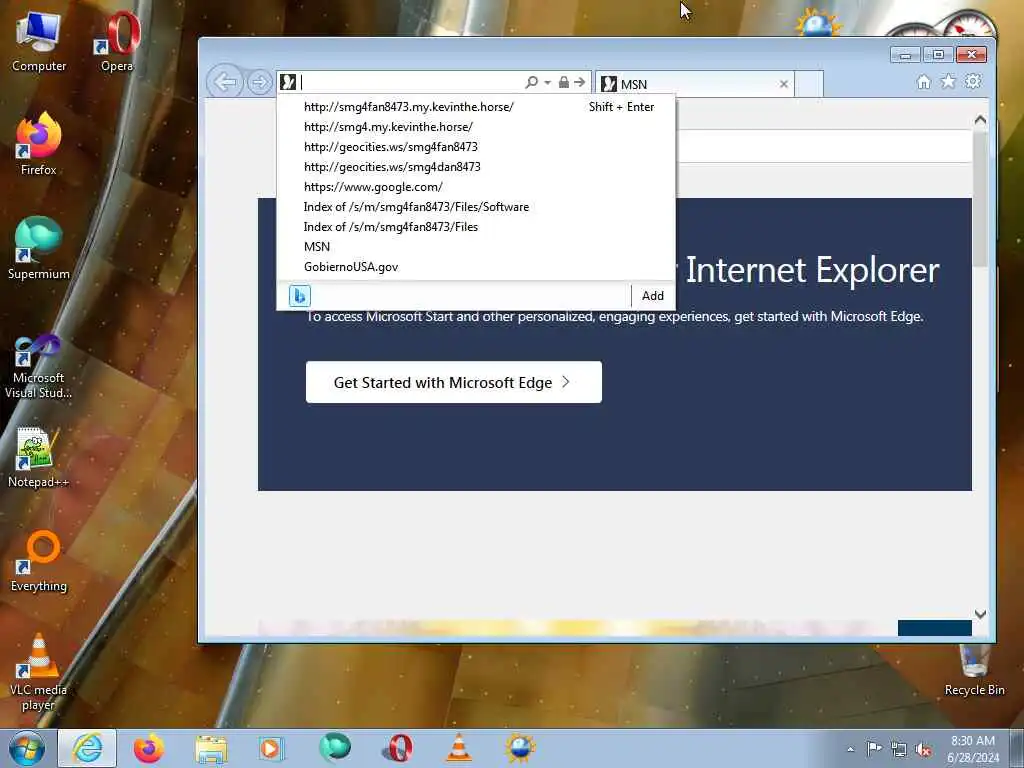Open the Windows Start menu orb
Screen dimensions: 1024x768
(x=27, y=748)
